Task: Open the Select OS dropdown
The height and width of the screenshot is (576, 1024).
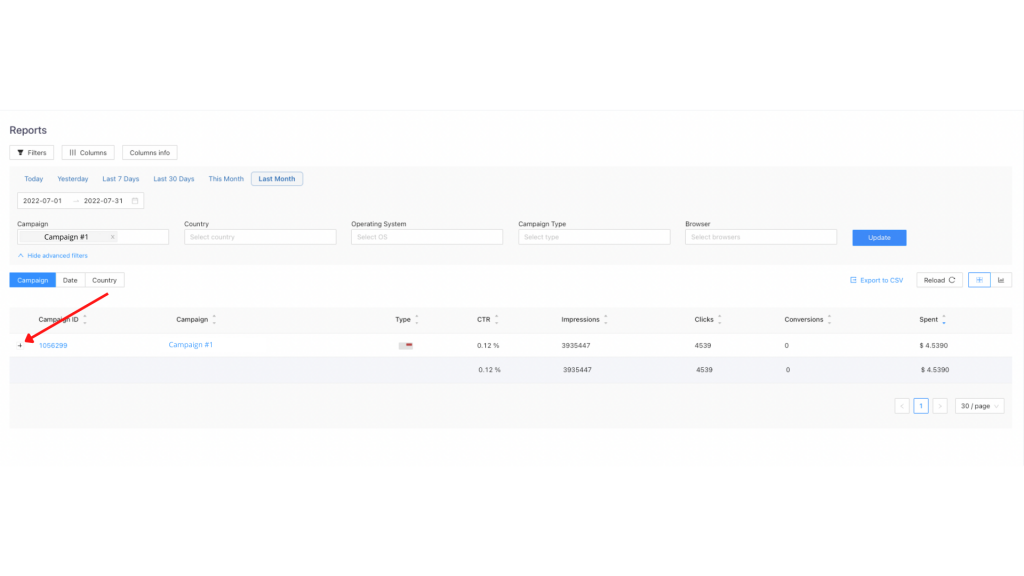Action: pos(426,237)
